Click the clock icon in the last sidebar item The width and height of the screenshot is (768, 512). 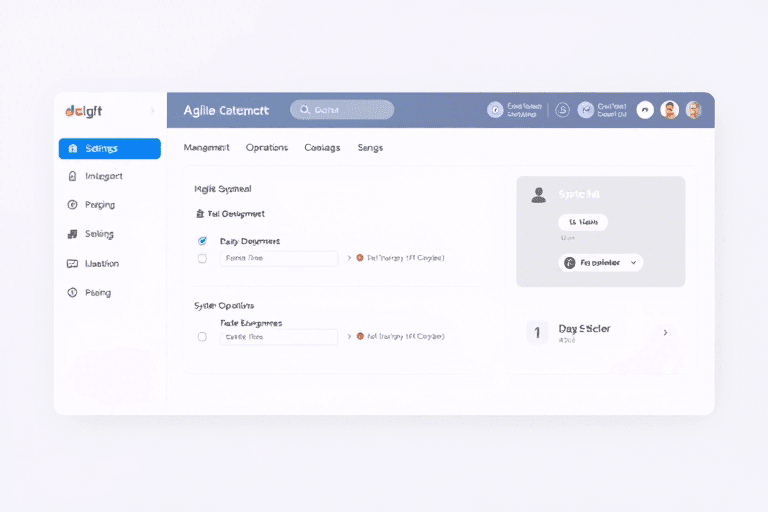pos(72,293)
